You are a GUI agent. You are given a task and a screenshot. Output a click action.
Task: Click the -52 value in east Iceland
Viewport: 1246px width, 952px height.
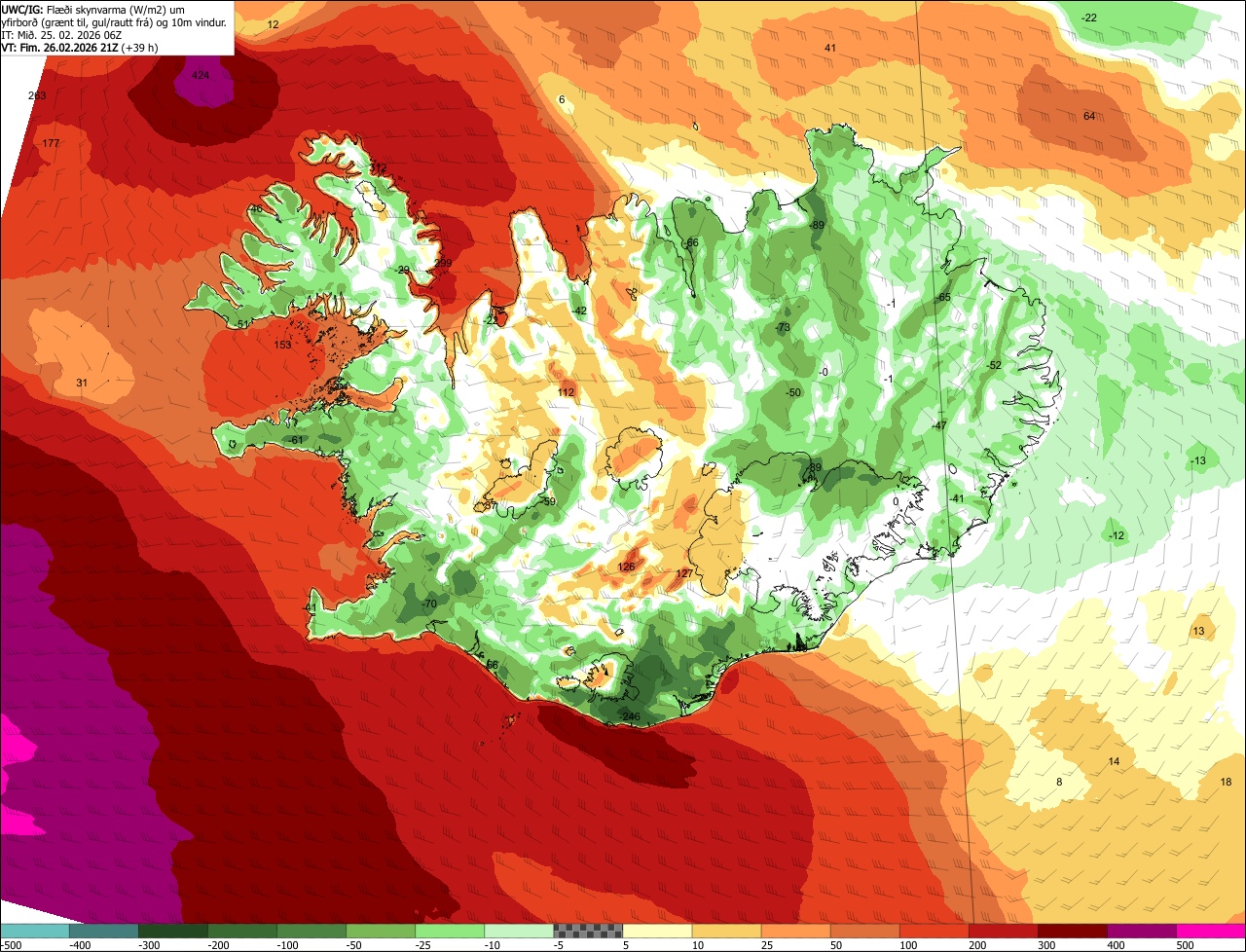point(993,365)
